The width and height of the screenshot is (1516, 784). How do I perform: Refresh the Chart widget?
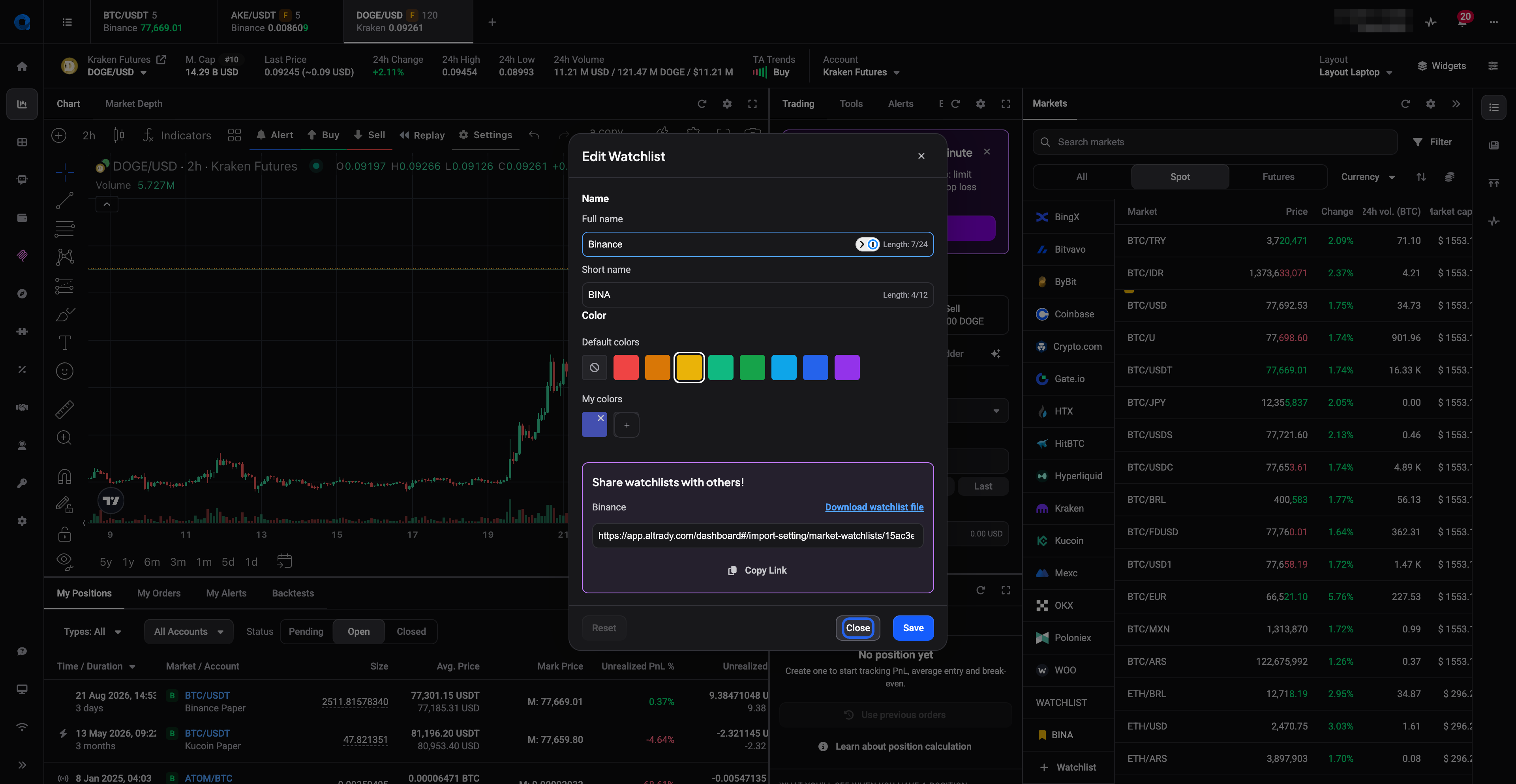(702, 103)
